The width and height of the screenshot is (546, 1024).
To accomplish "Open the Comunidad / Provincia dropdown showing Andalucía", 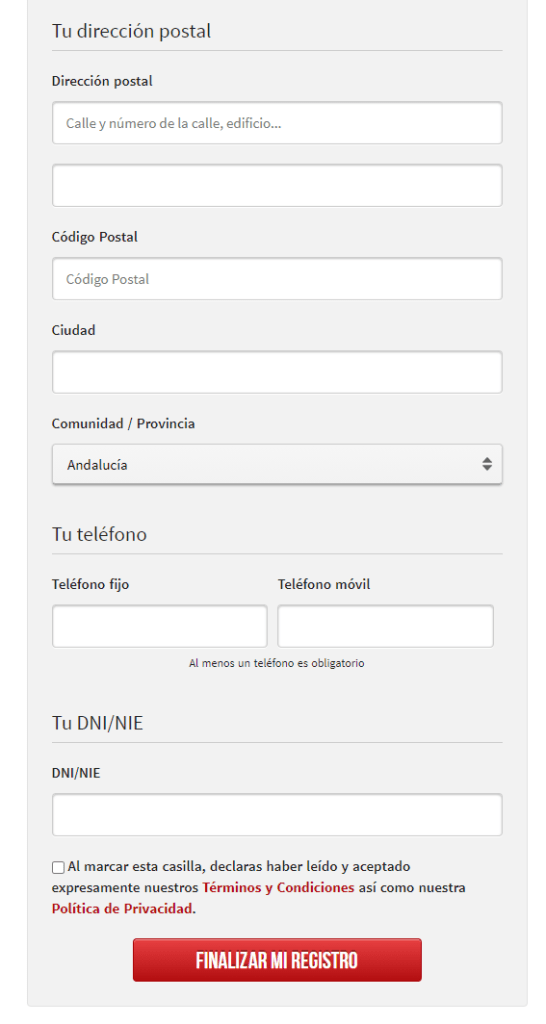I will [277, 464].
